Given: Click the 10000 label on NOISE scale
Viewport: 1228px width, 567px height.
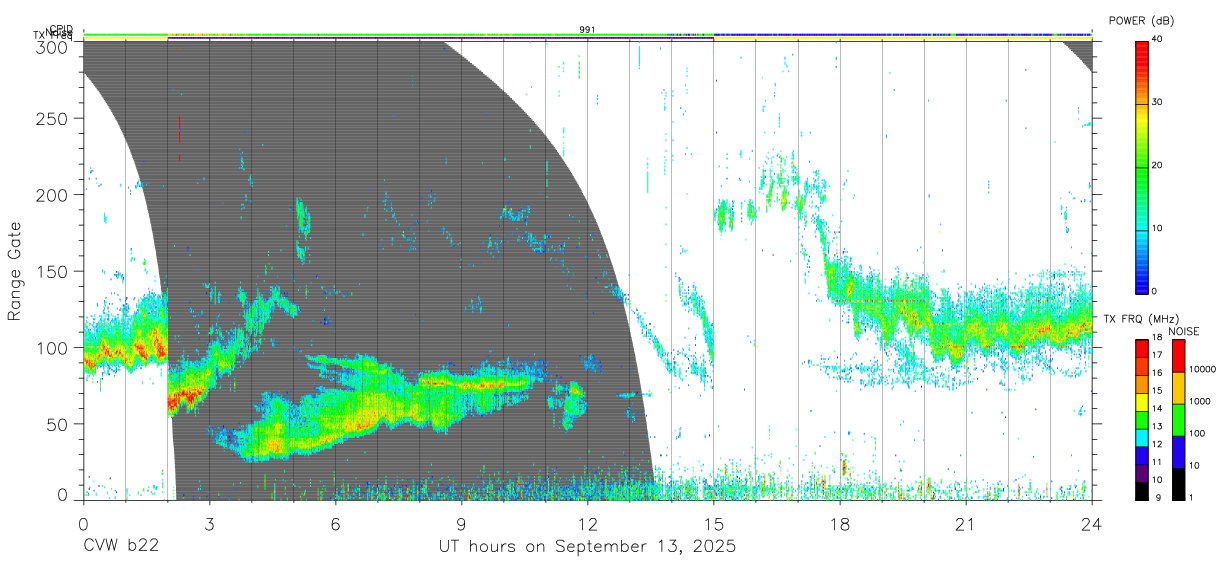Looking at the screenshot, I should point(1203,370).
